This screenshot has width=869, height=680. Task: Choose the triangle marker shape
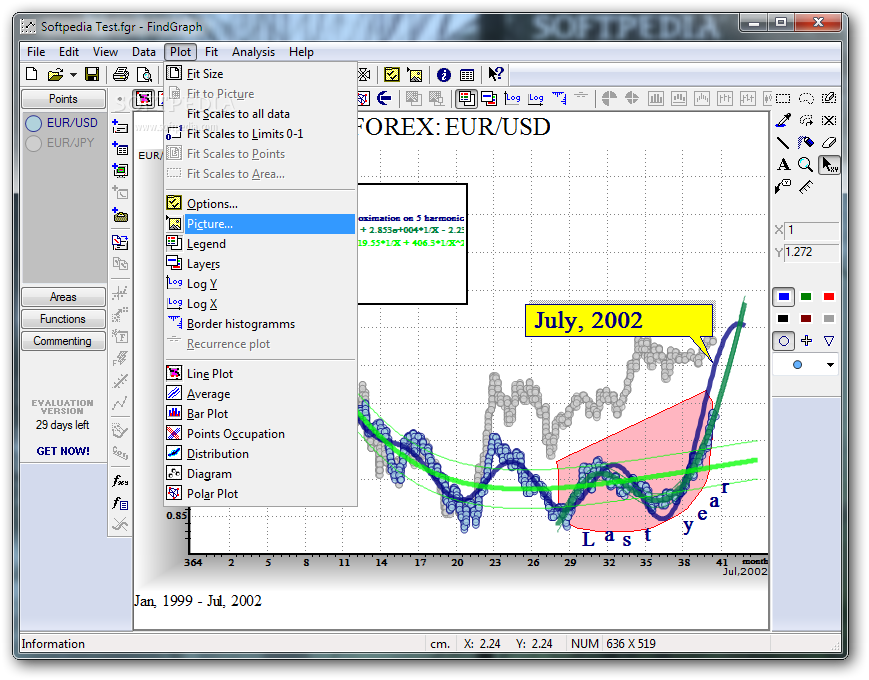(x=829, y=341)
